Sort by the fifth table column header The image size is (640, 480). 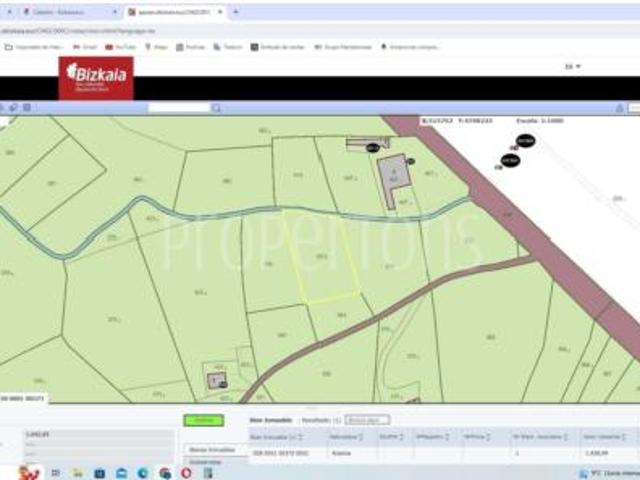(x=476, y=437)
